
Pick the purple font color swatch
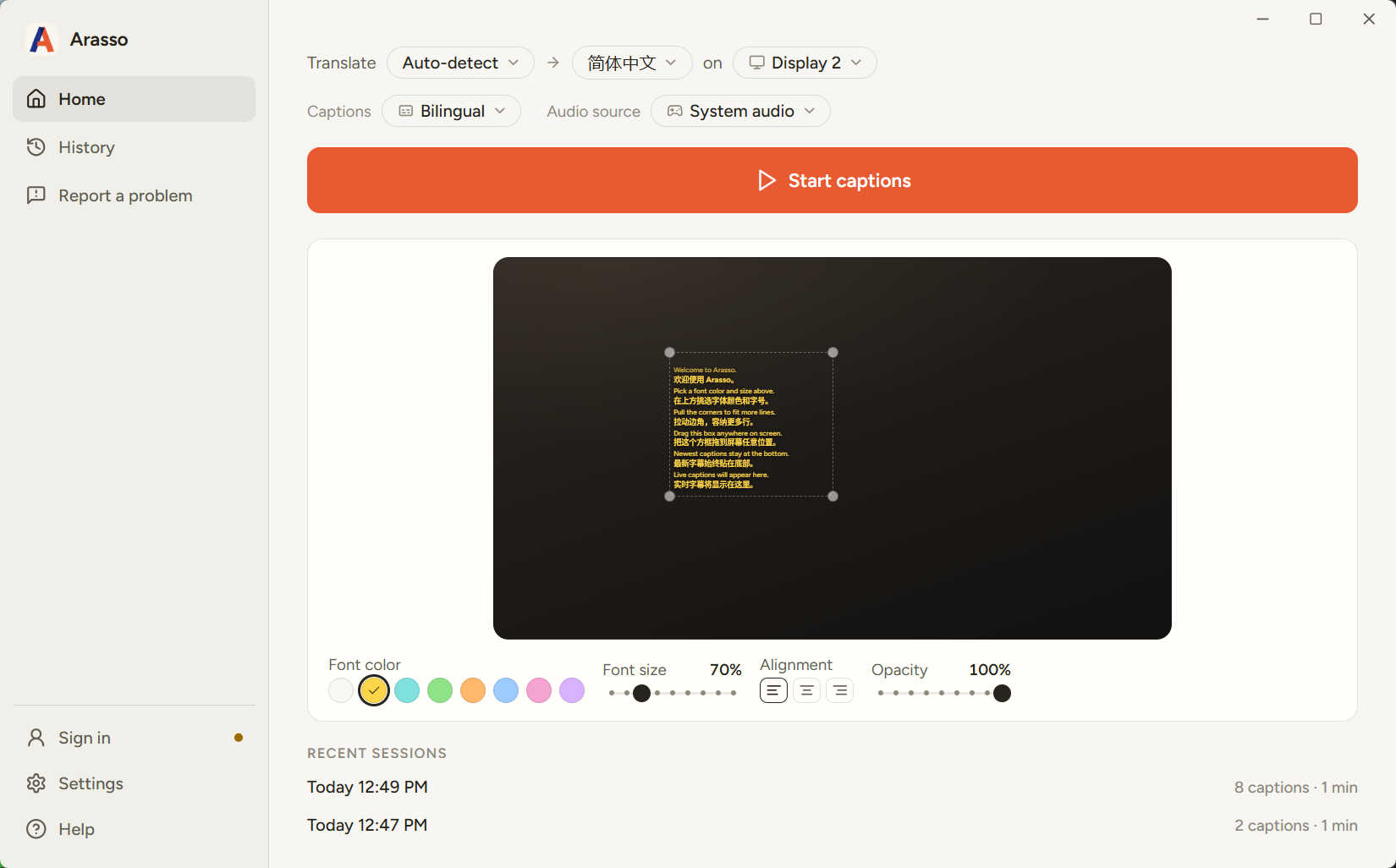[x=572, y=690]
